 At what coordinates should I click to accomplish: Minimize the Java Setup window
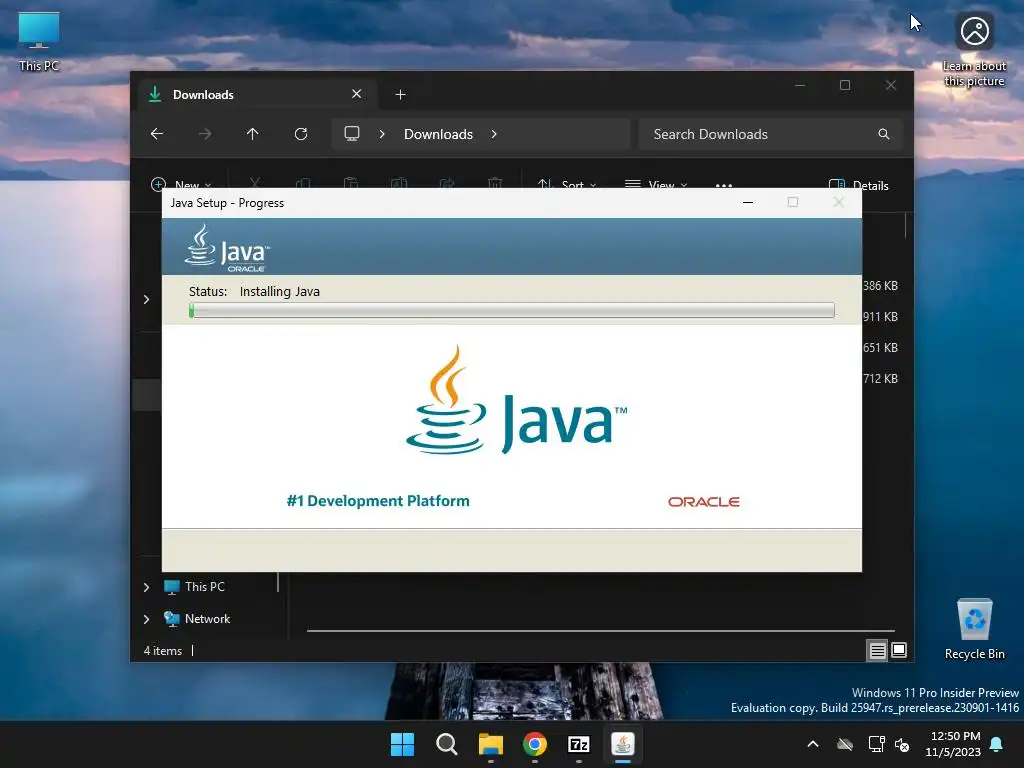click(748, 202)
